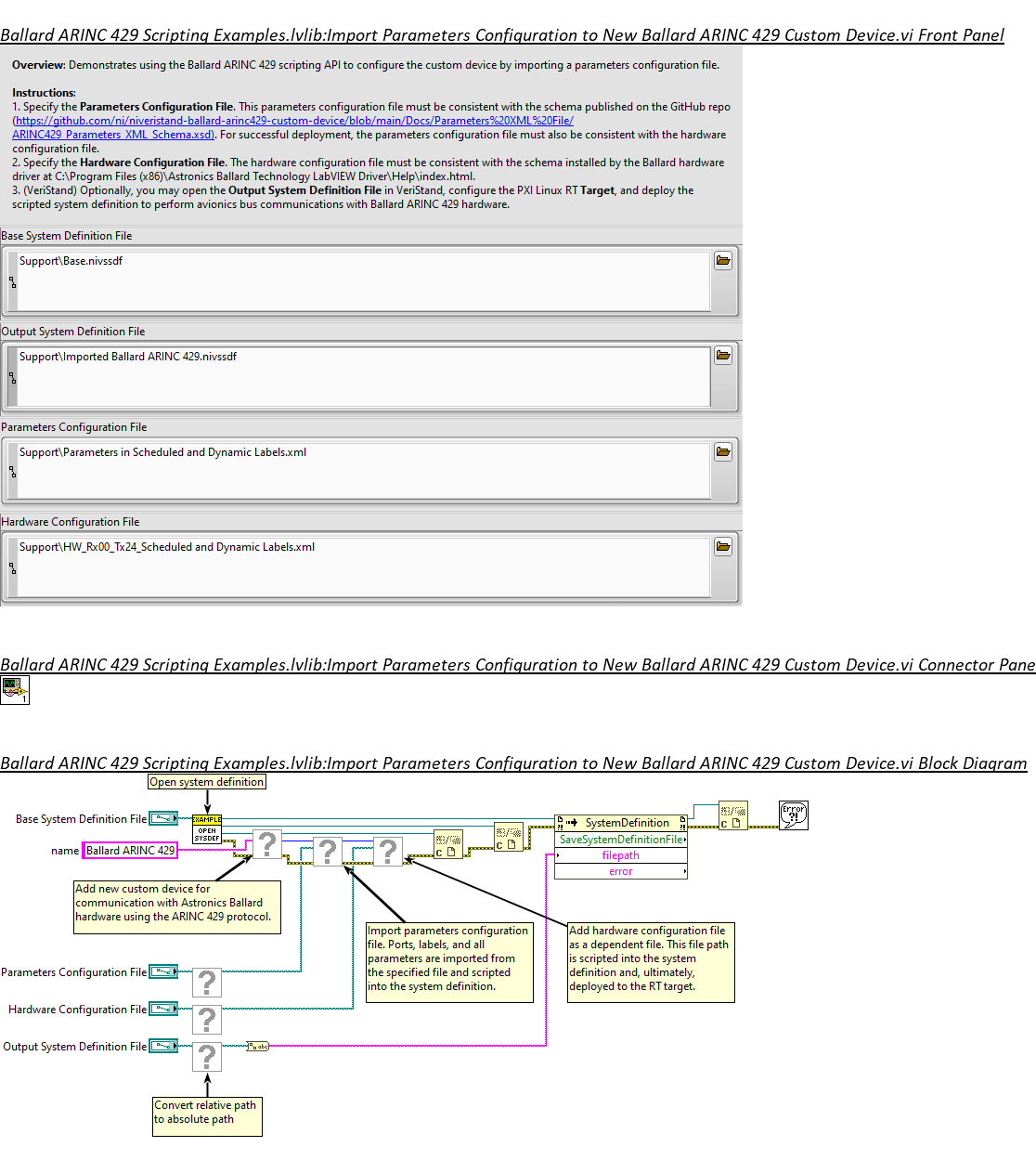1036x1160 pixels.
Task: Click the error output on the invoke node
Action: click(621, 871)
